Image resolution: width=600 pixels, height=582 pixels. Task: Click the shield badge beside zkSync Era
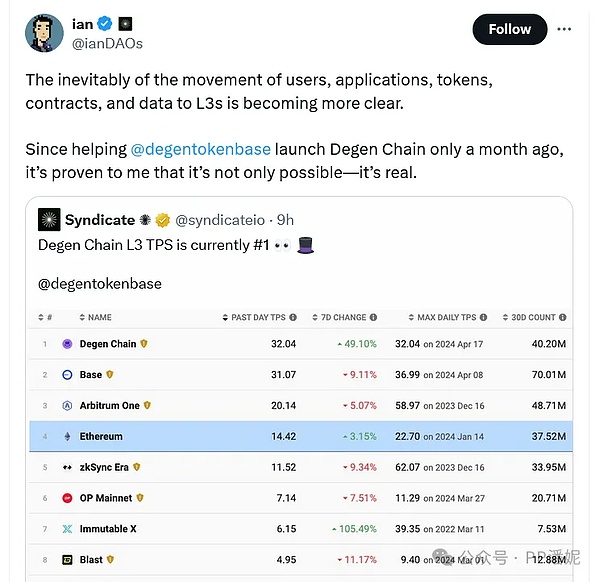(x=135, y=467)
